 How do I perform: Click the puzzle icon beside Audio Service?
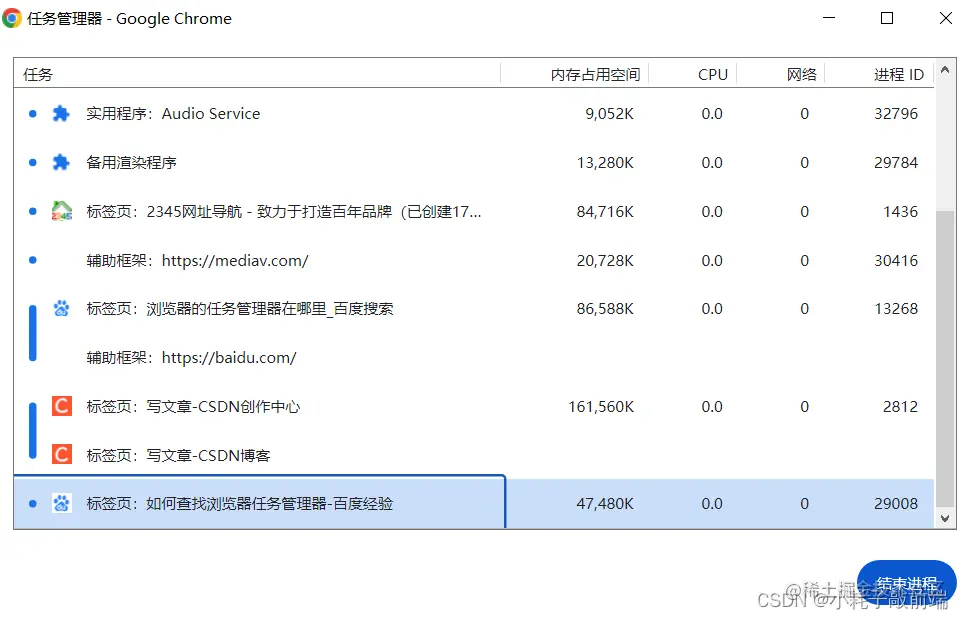61,114
